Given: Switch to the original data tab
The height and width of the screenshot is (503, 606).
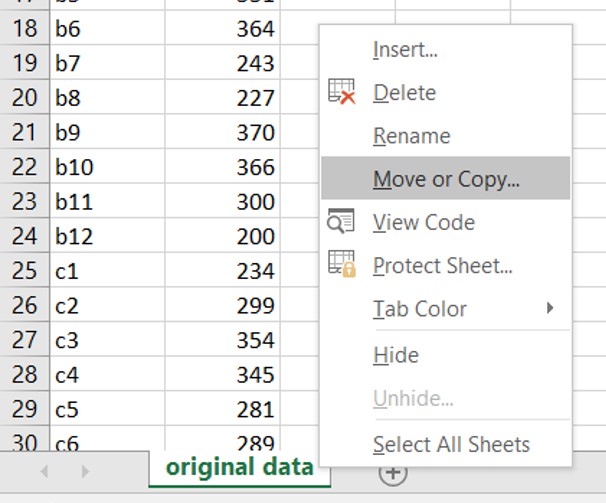Looking at the screenshot, I should pyautogui.click(x=239, y=466).
